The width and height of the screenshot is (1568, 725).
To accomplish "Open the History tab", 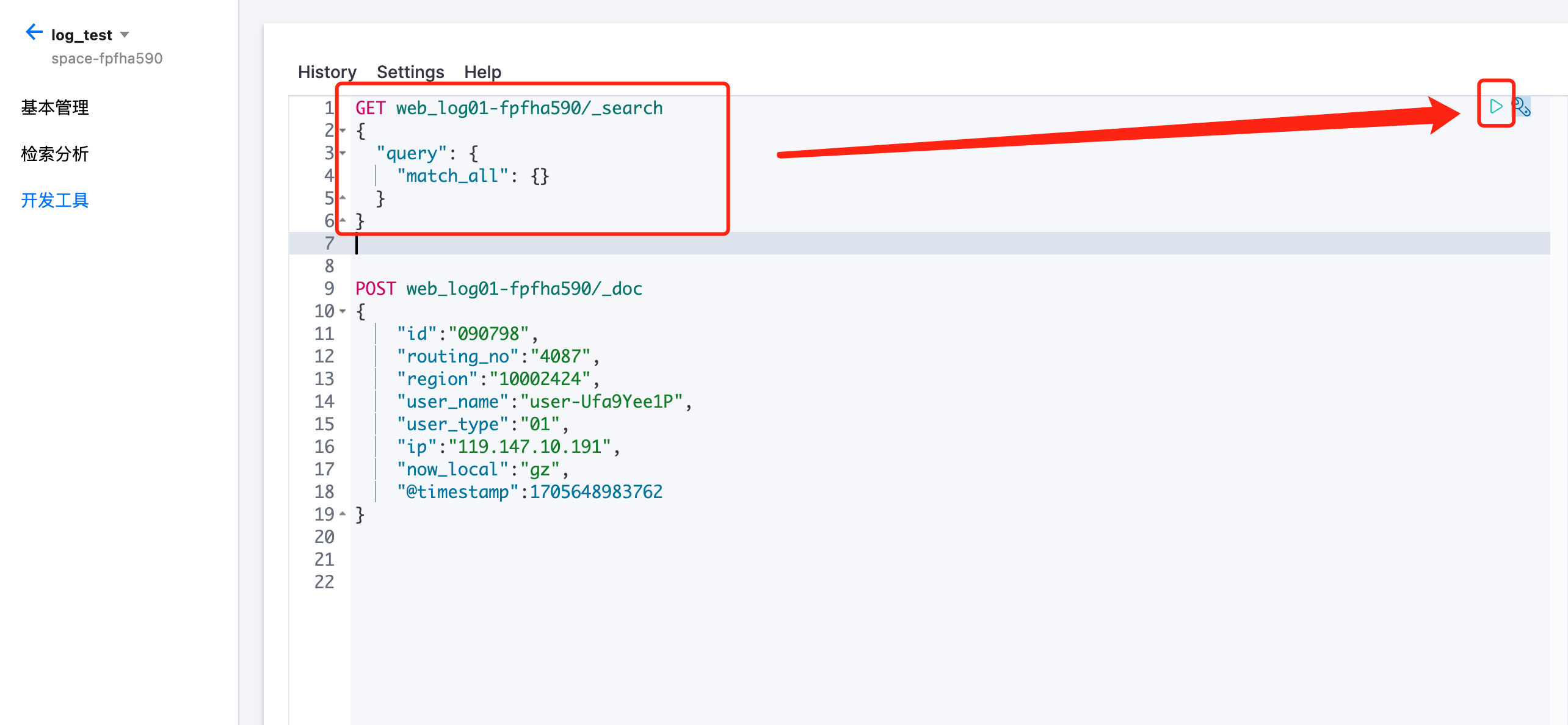I will (327, 72).
